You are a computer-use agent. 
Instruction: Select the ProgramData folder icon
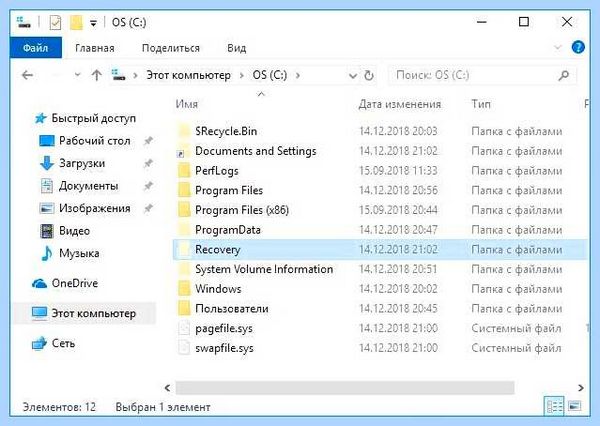tap(184, 230)
